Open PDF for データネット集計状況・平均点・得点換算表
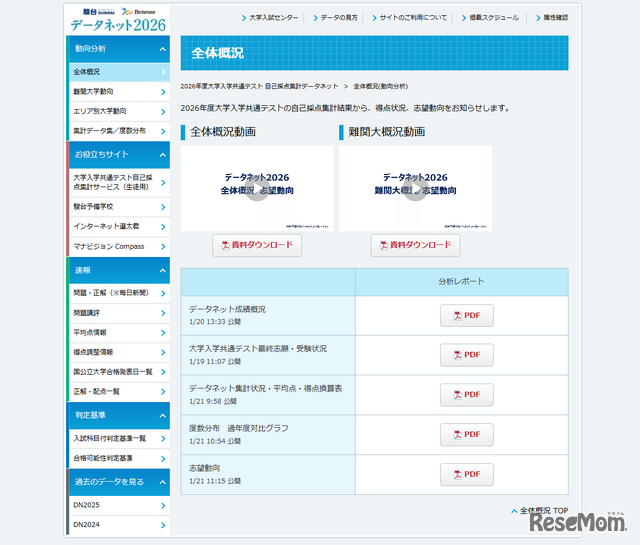 click(x=467, y=395)
